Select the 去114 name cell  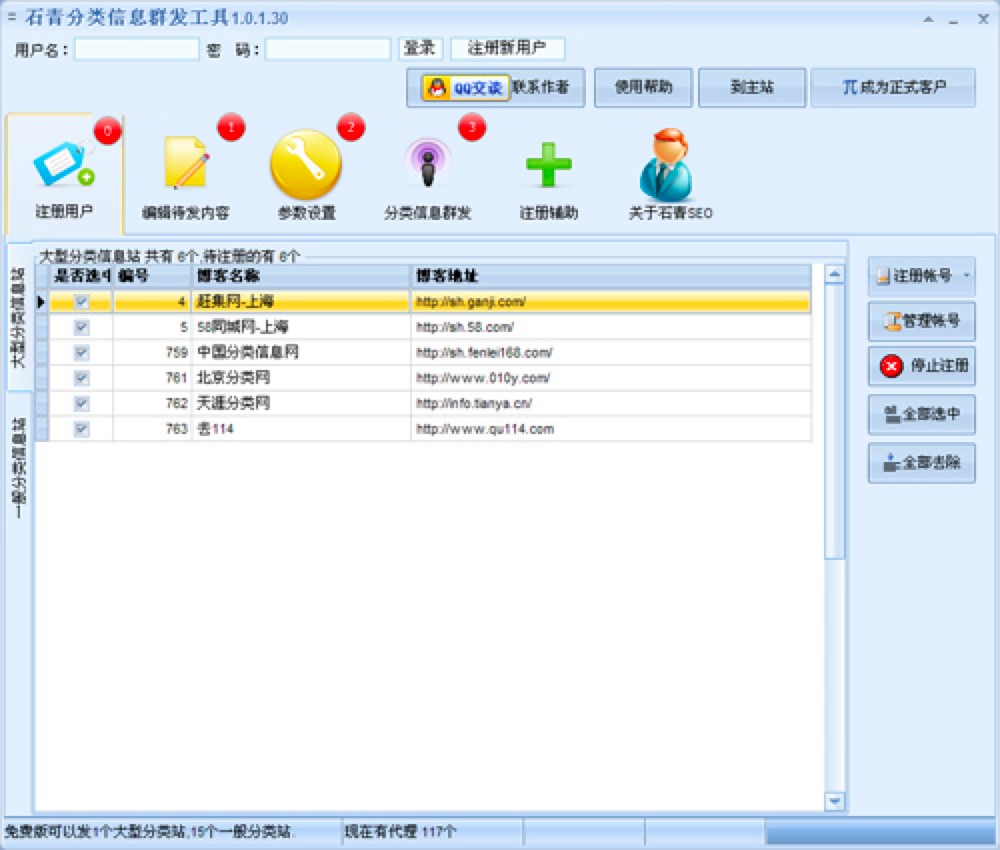point(300,429)
